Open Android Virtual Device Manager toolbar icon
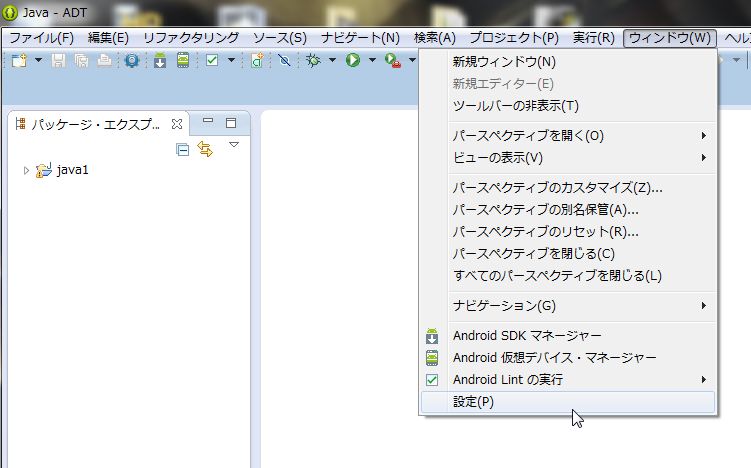751x468 pixels. tap(183, 60)
